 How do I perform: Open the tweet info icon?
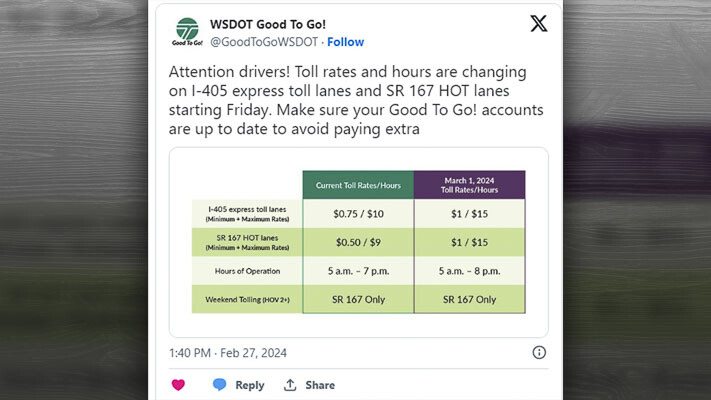pos(539,352)
